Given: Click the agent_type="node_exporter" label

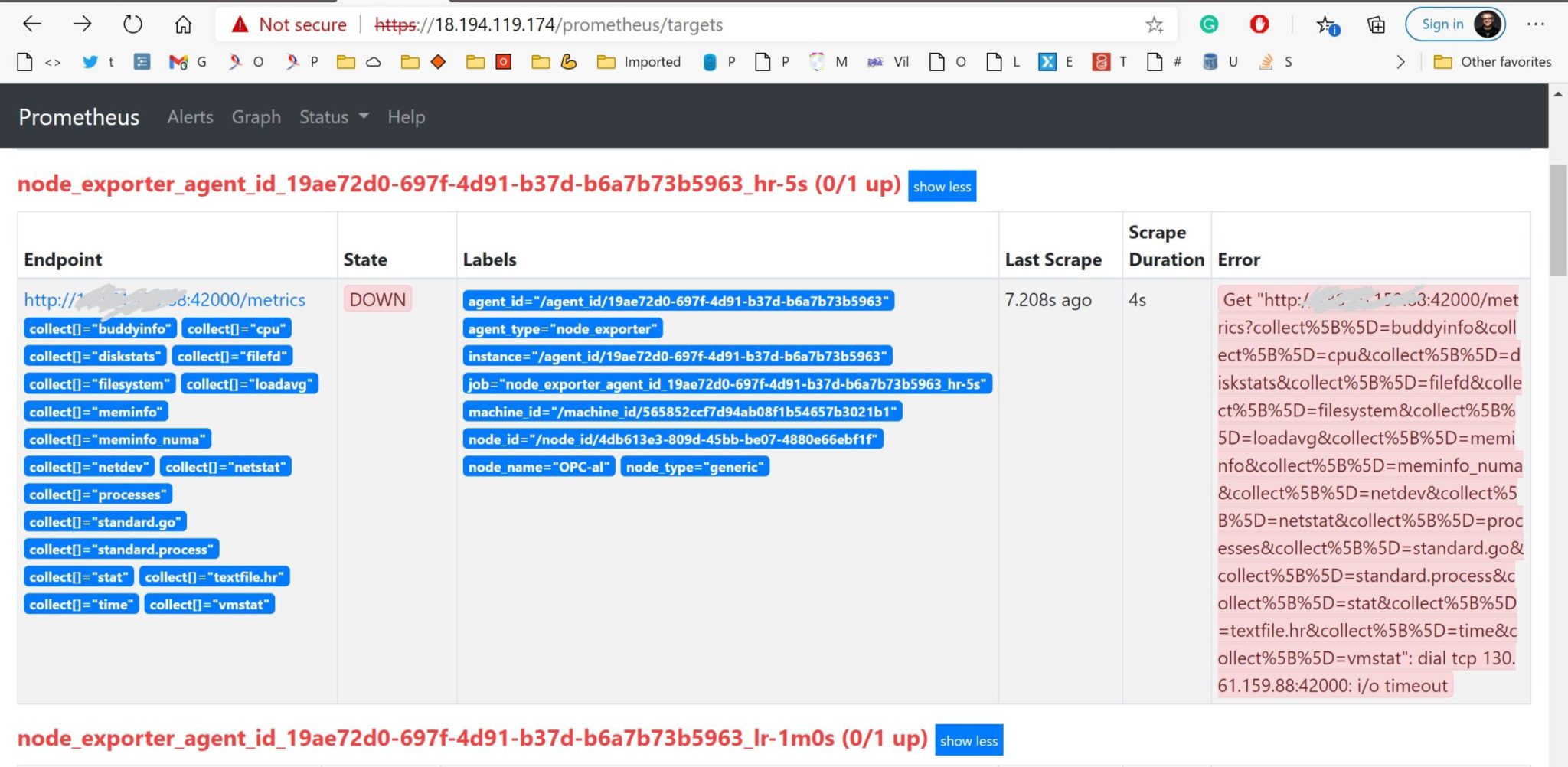Looking at the screenshot, I should (563, 329).
